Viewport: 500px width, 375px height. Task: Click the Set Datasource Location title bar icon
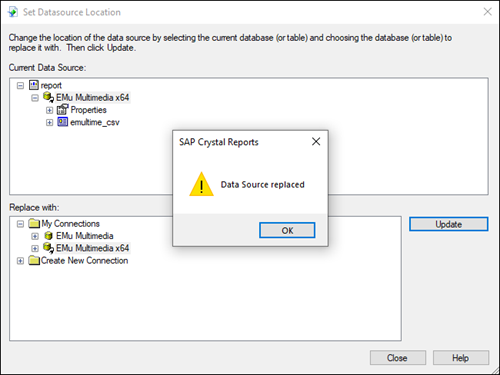(x=13, y=12)
